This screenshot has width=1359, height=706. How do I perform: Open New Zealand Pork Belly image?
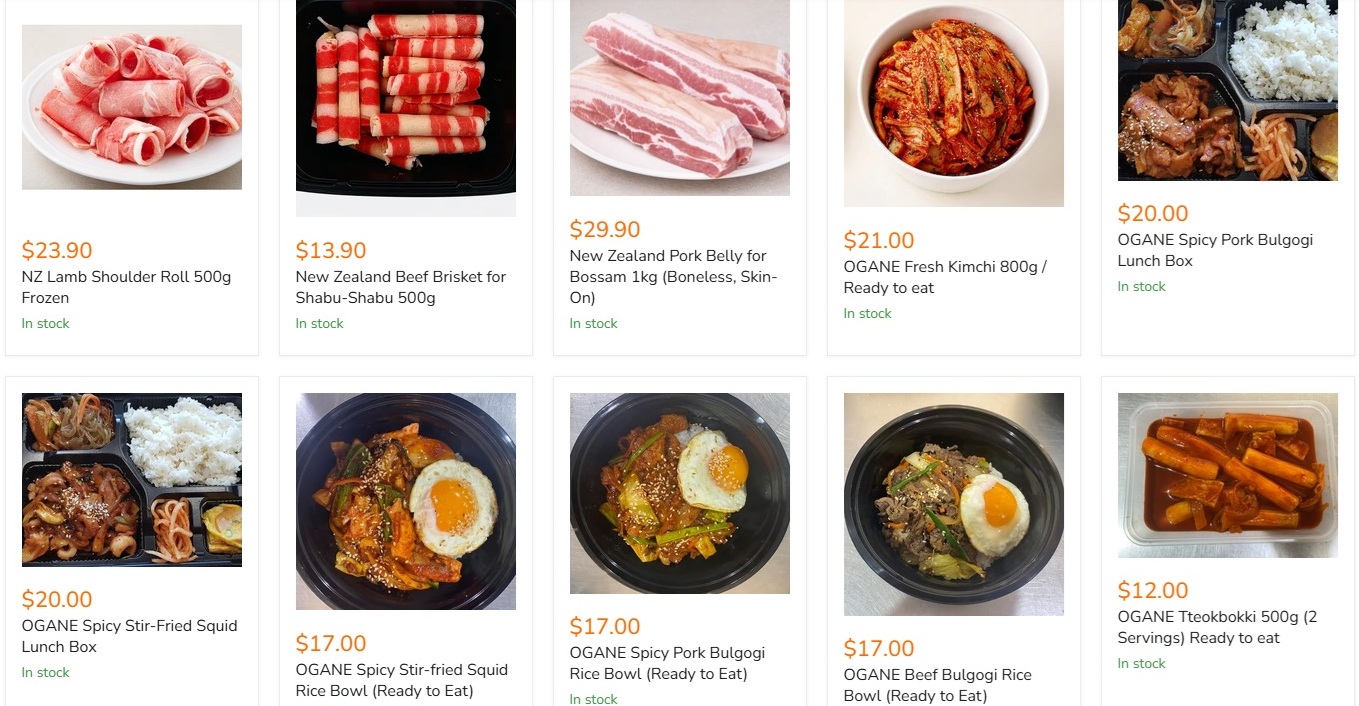[680, 97]
